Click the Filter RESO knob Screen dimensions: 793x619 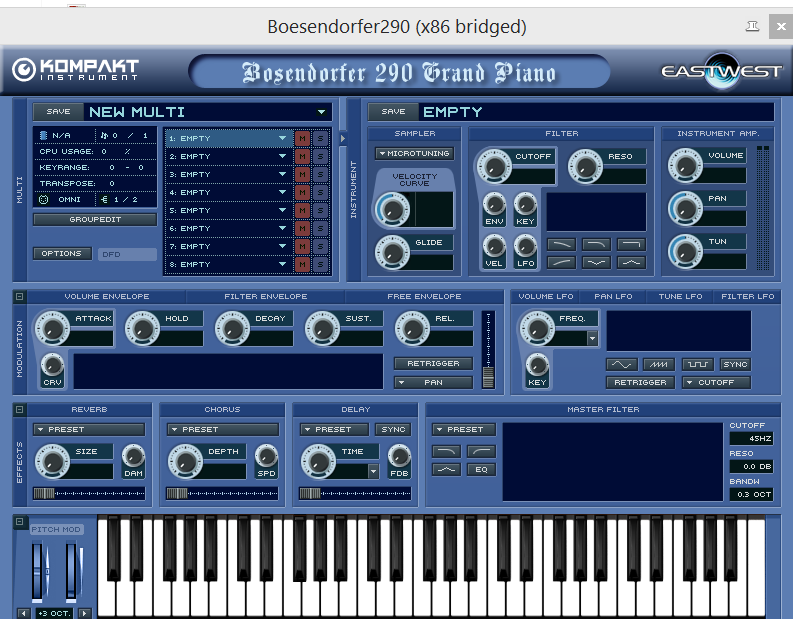point(585,165)
